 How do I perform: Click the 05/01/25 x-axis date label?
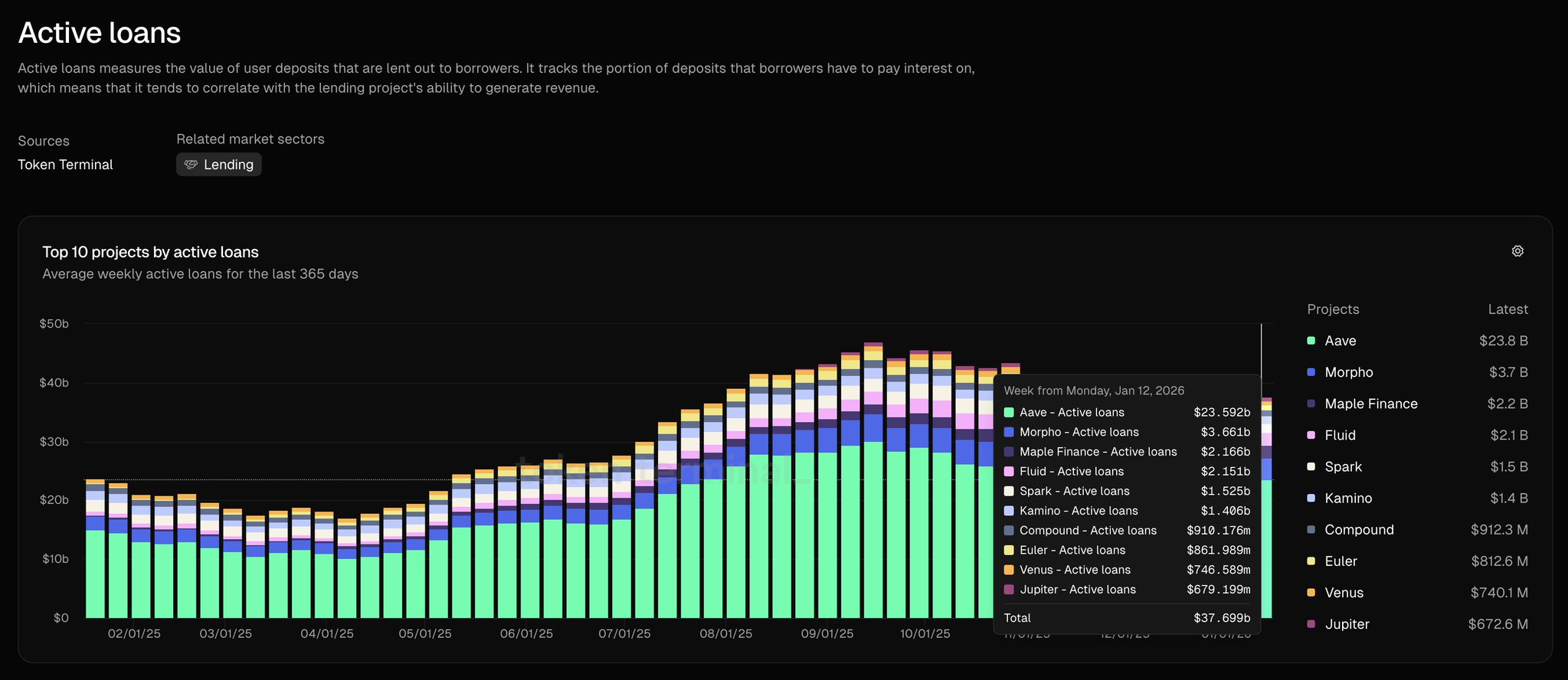424,634
